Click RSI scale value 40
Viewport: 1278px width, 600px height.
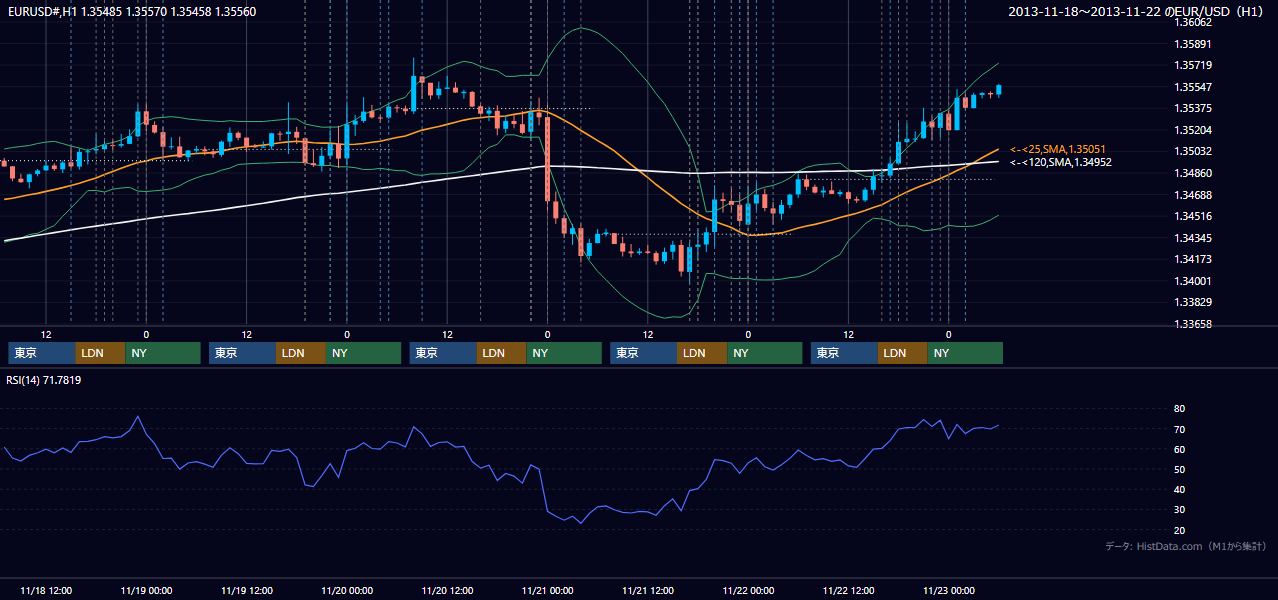[x=1179, y=490]
